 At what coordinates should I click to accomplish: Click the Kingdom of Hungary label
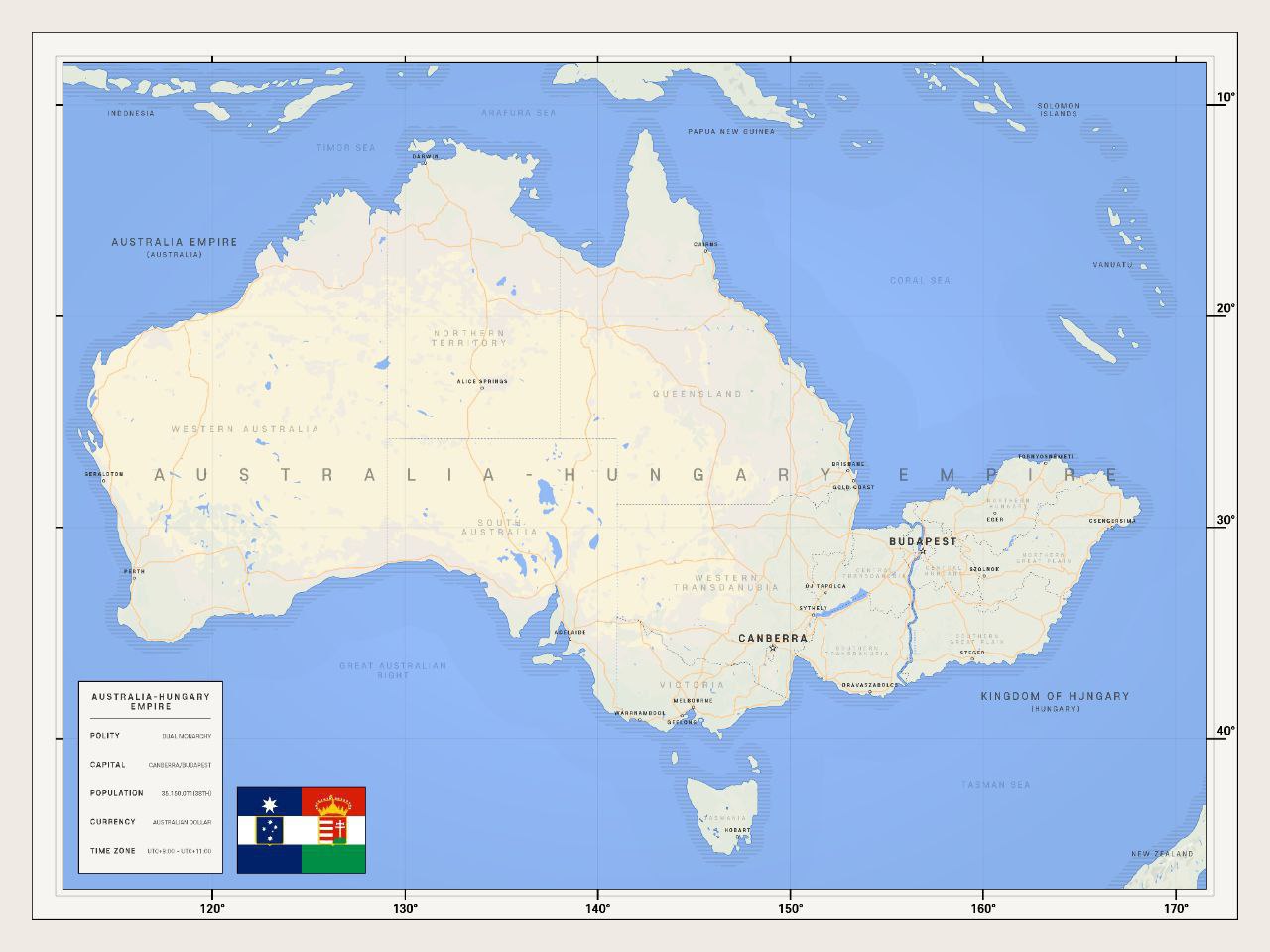pos(1055,696)
